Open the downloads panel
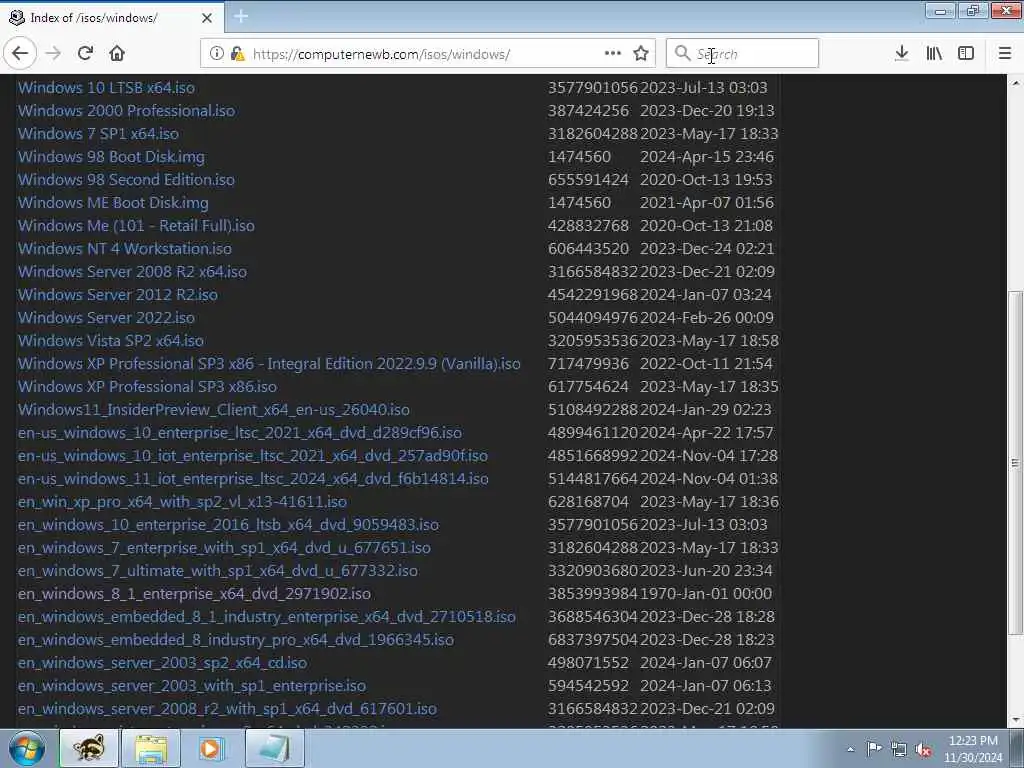1024x768 pixels. (x=901, y=53)
